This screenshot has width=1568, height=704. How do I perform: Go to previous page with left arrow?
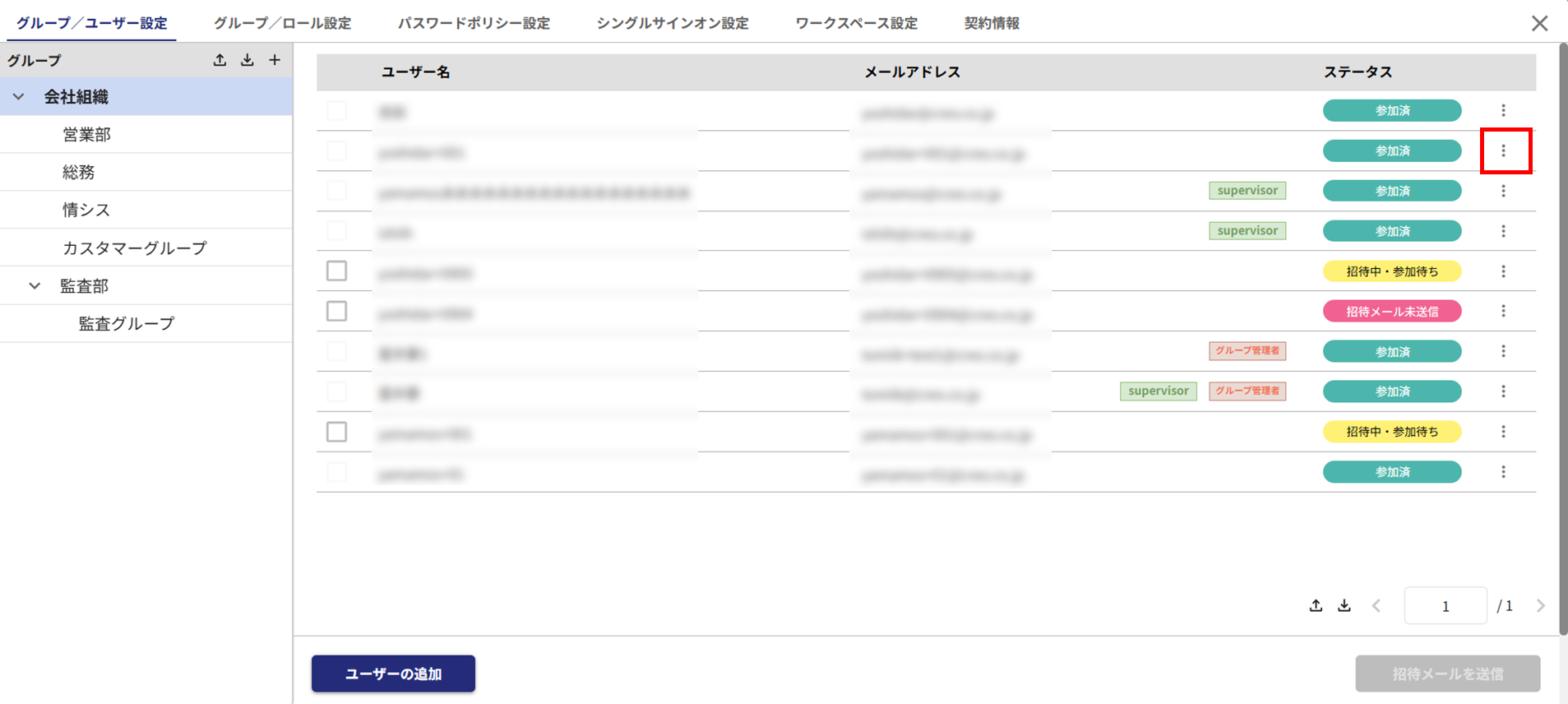click(x=1376, y=606)
